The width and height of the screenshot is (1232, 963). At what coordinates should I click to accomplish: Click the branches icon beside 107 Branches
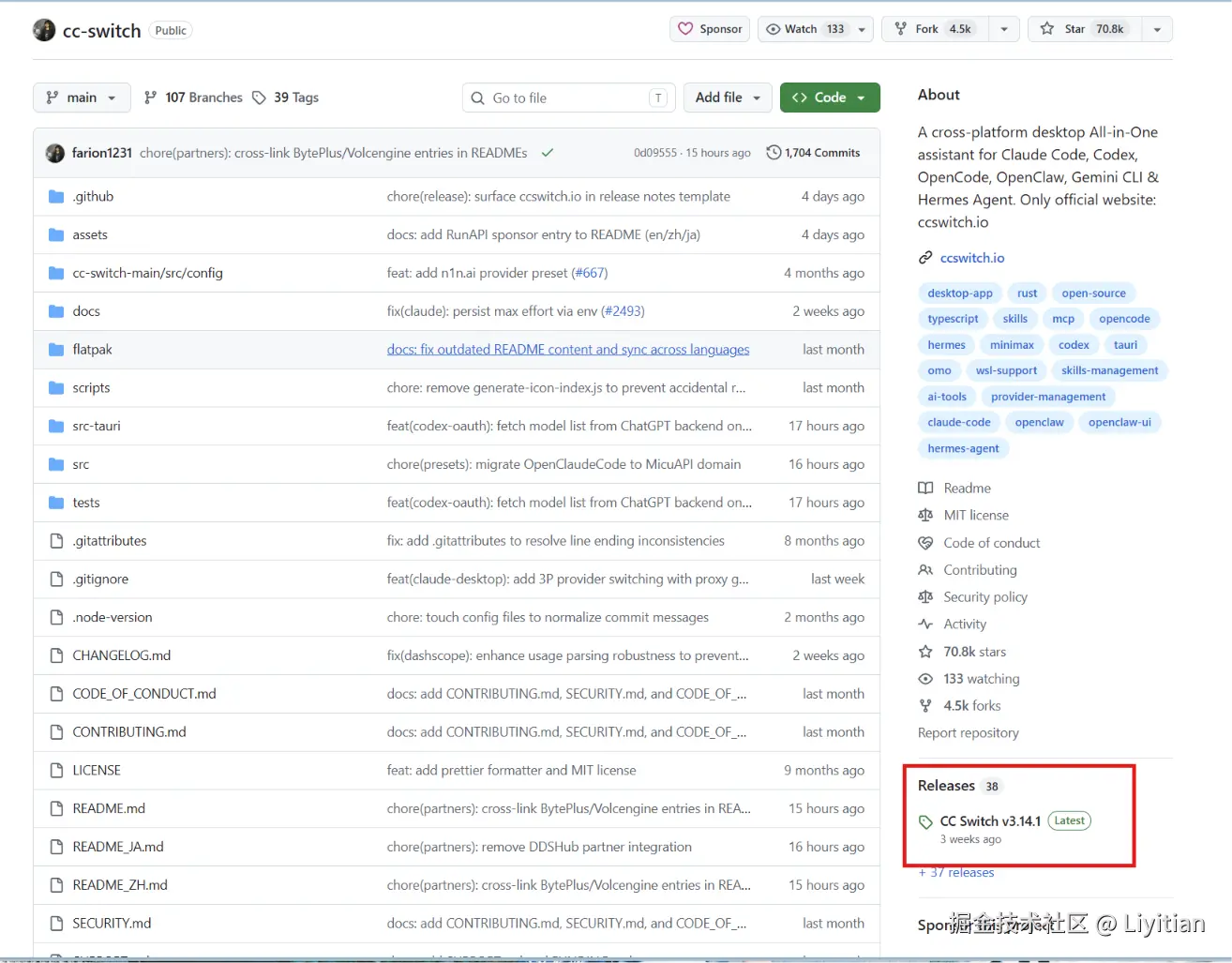point(150,98)
